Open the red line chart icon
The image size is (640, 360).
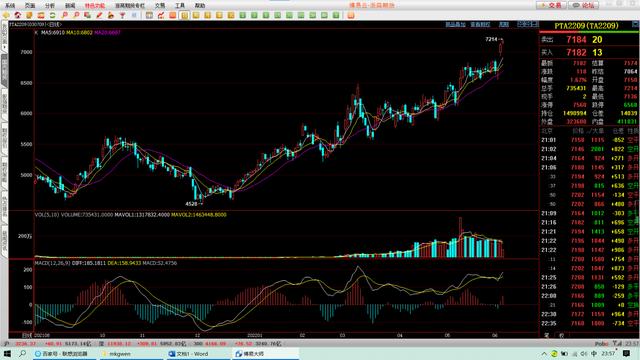pyautogui.click(x=161, y=15)
